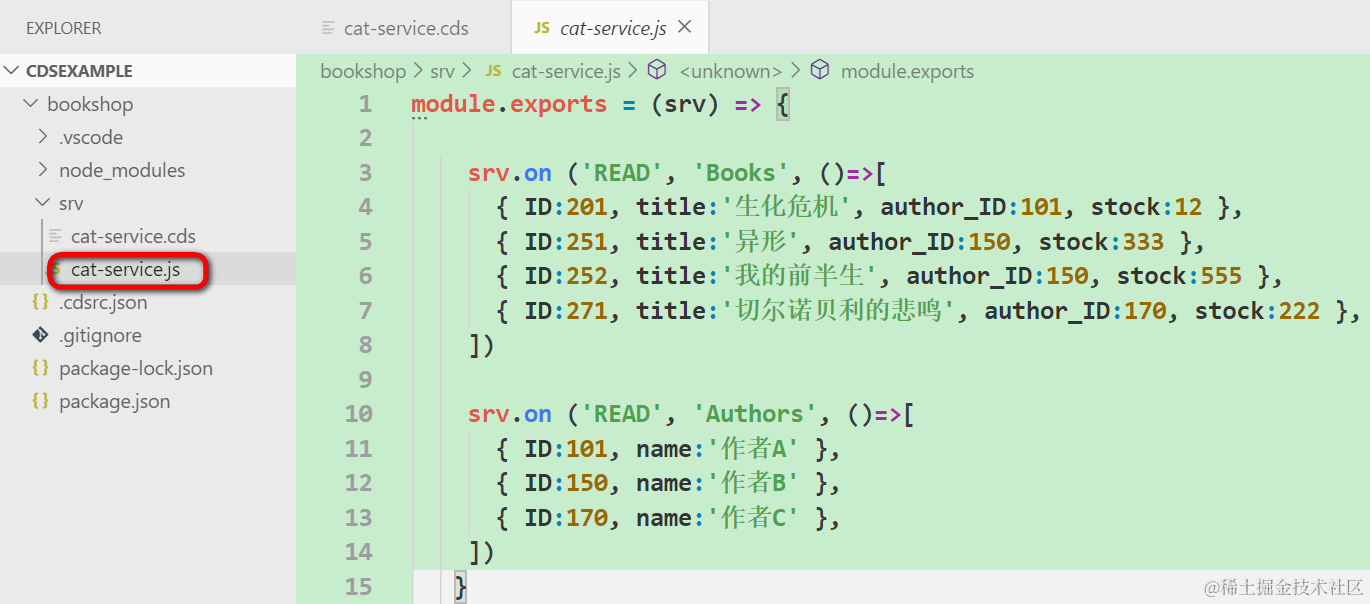Close the cat-service.js editor tab
Image resolution: width=1370 pixels, height=604 pixels.
[685, 27]
